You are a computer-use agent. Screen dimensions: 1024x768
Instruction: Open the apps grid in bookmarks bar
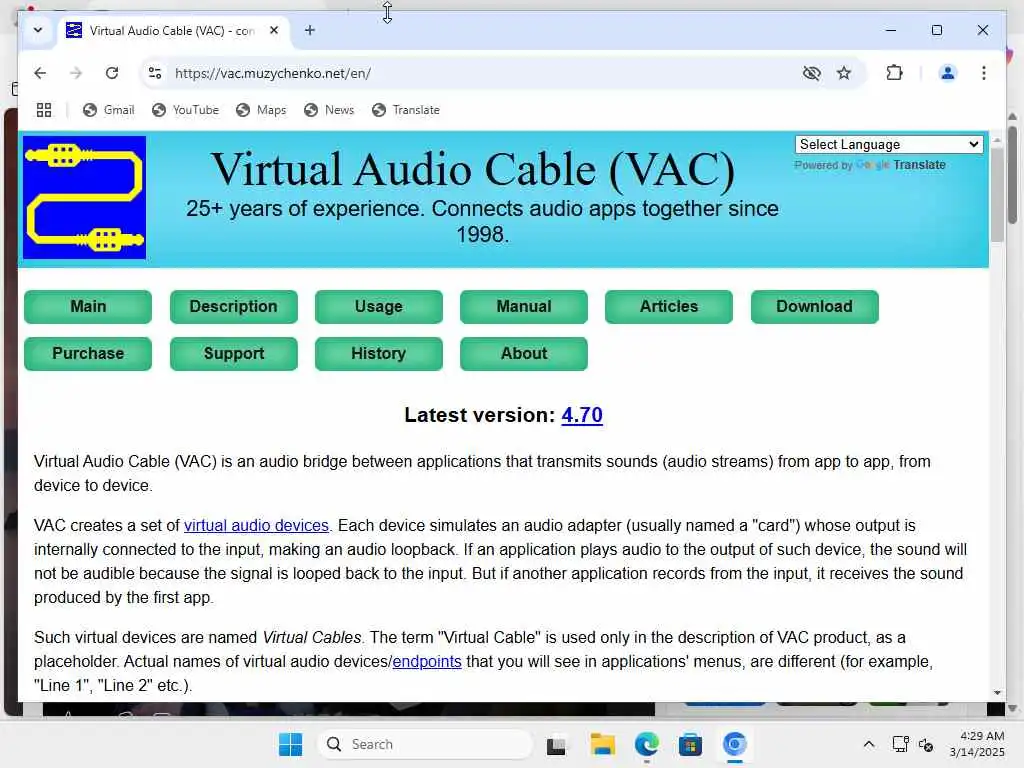tap(44, 110)
